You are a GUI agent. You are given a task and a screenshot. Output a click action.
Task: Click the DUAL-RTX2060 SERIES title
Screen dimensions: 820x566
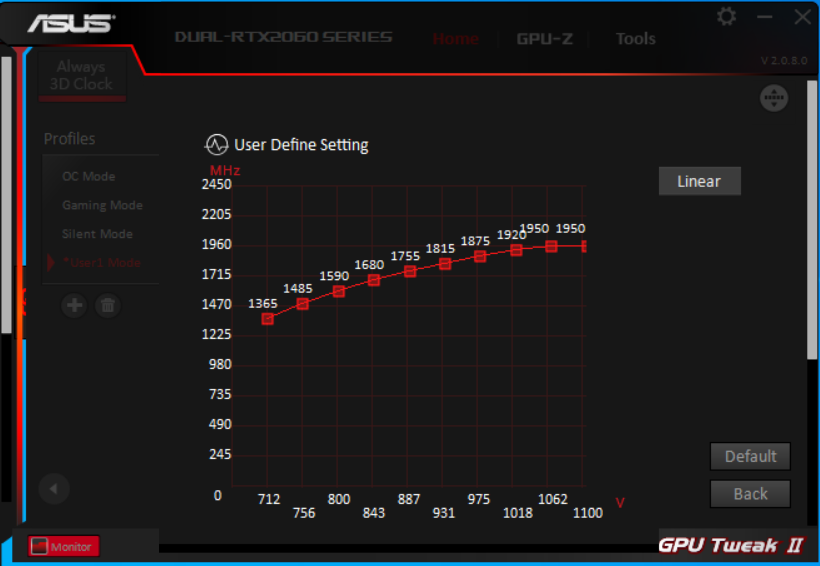[283, 37]
